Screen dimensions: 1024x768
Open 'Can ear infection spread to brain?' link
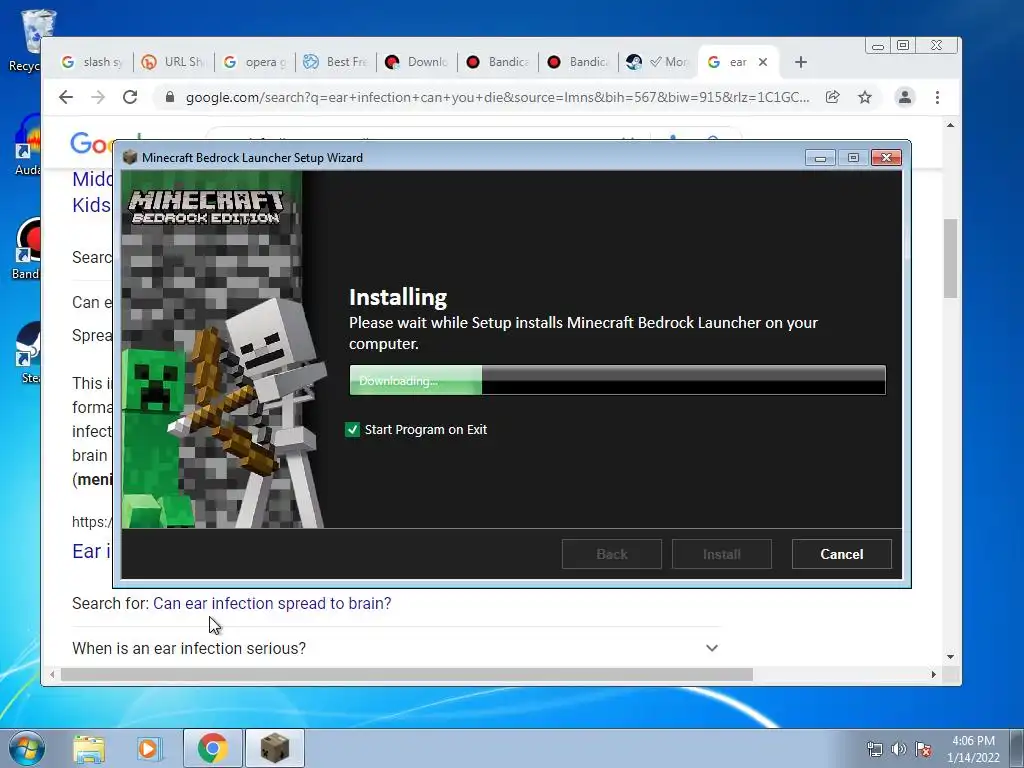click(x=272, y=603)
